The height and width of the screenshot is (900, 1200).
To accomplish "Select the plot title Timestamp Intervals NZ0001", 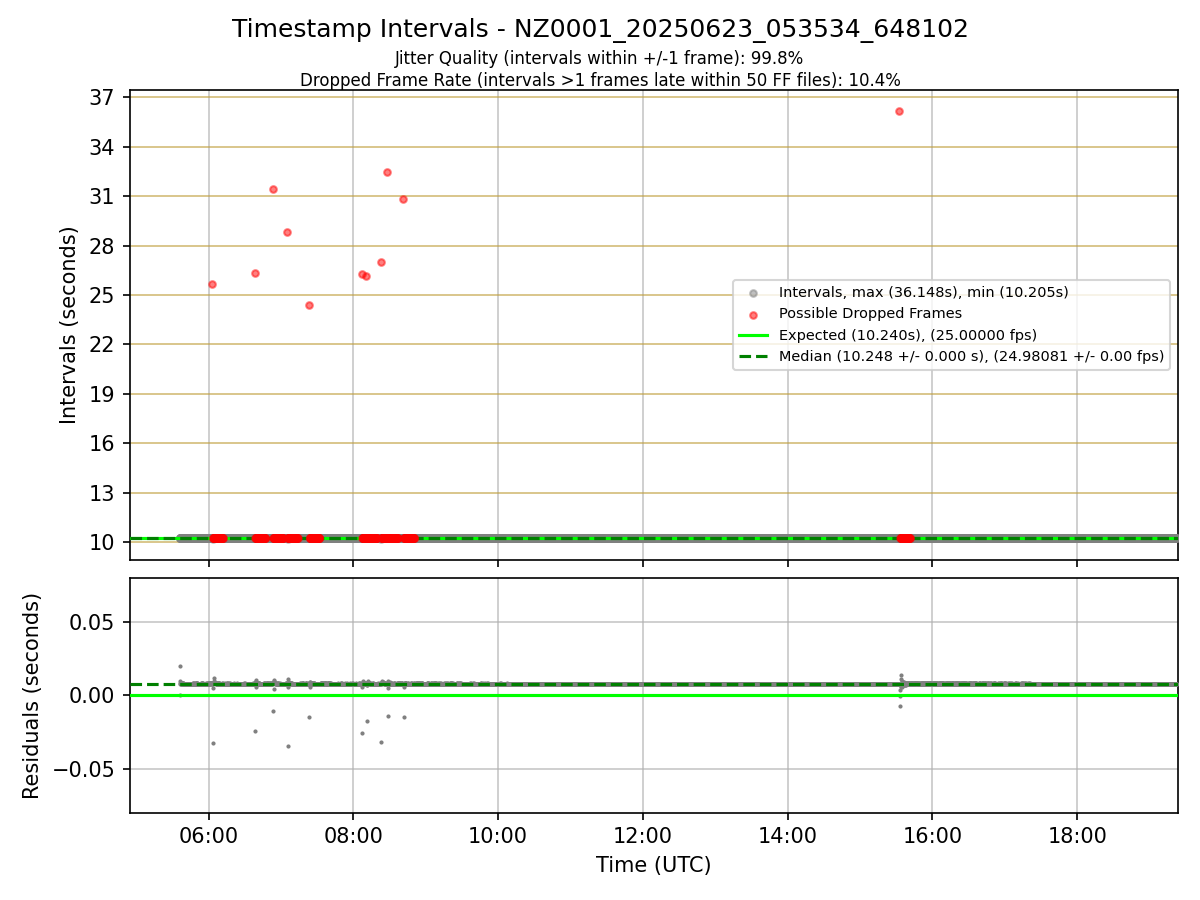I will [x=600, y=29].
